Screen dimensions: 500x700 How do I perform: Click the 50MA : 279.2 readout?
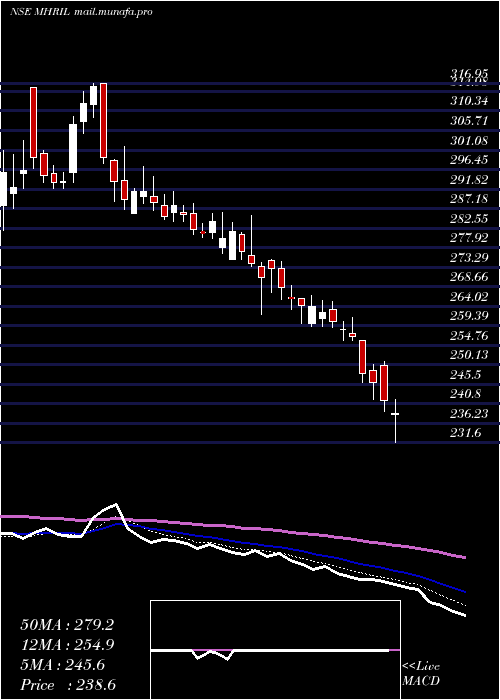pyautogui.click(x=67, y=625)
